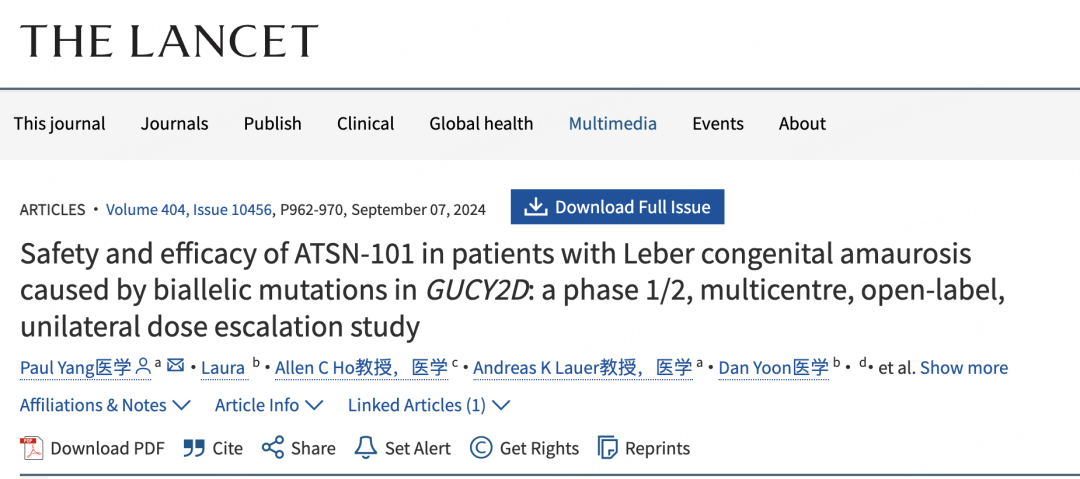This screenshot has height=479, width=1080.
Task: Click Show more to reveal all authors
Action: click(x=963, y=368)
